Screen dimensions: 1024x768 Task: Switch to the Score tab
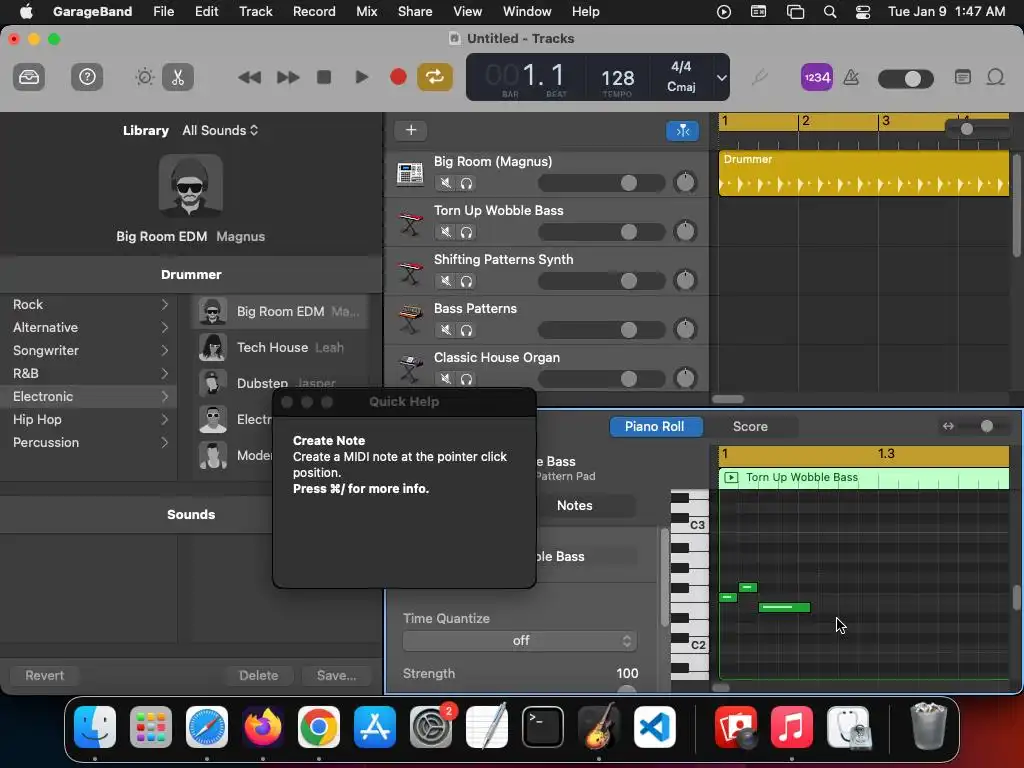[750, 426]
